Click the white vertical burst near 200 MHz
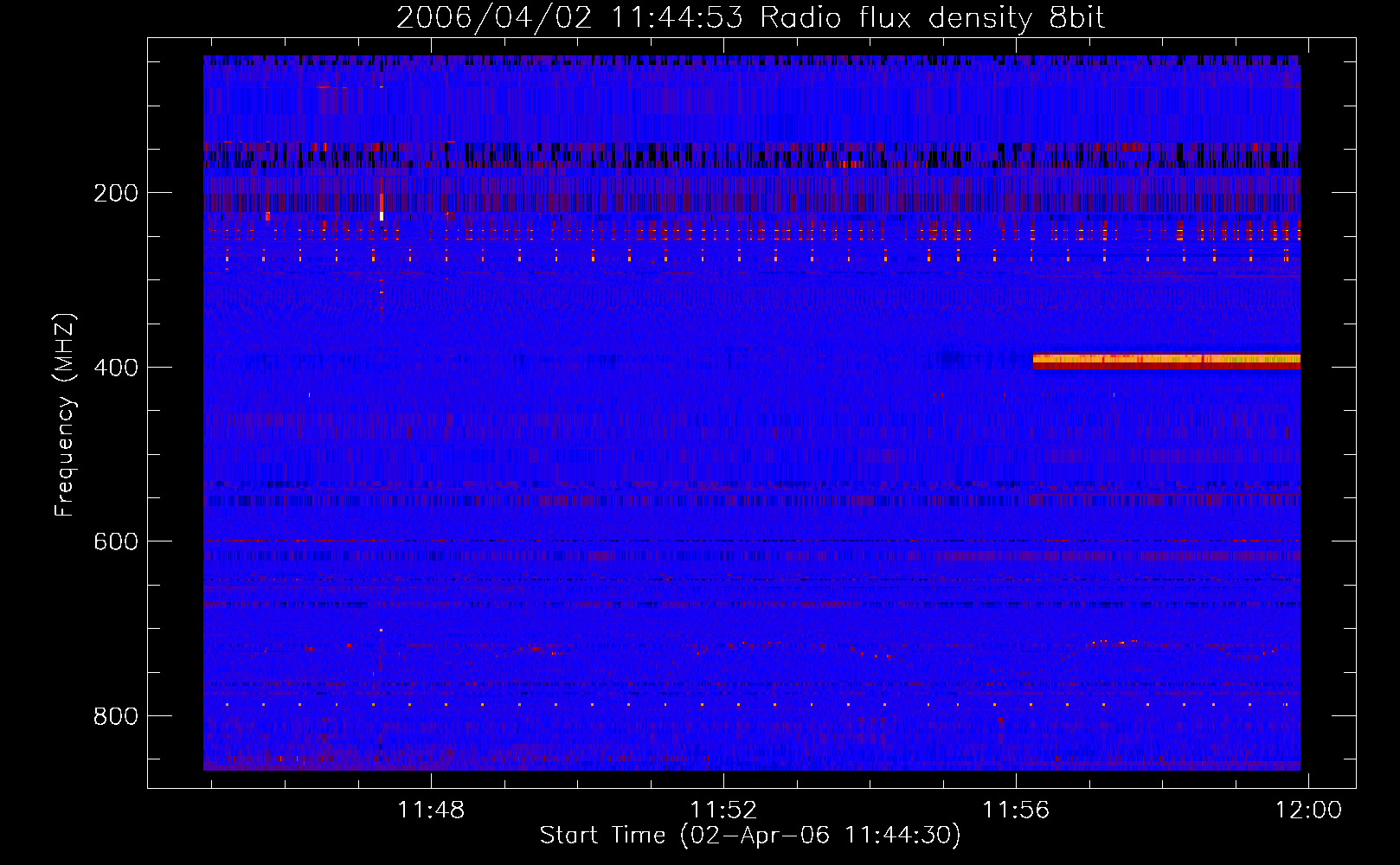Viewport: 1400px width, 865px height. tap(382, 215)
